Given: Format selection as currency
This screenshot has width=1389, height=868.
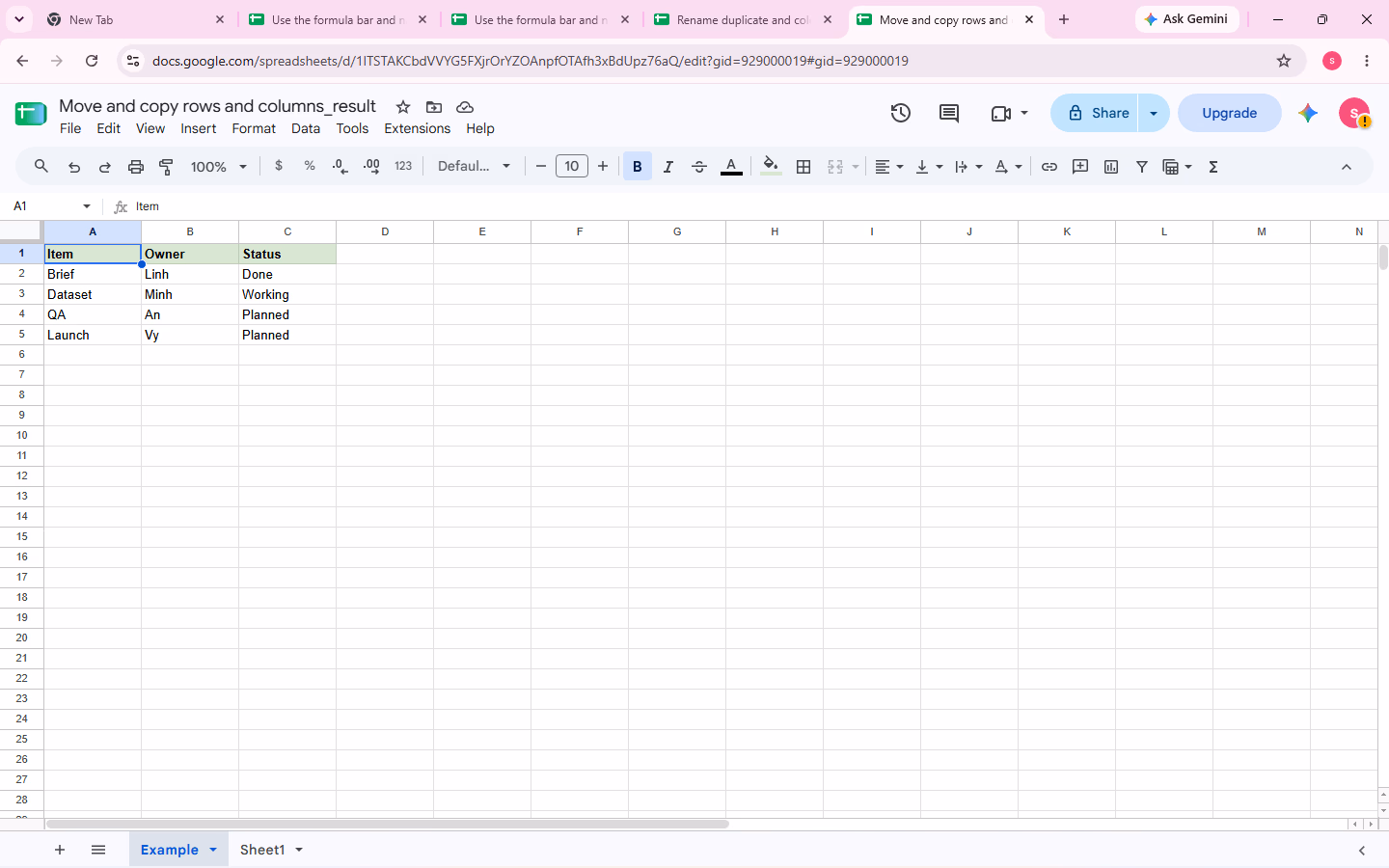Looking at the screenshot, I should (279, 166).
